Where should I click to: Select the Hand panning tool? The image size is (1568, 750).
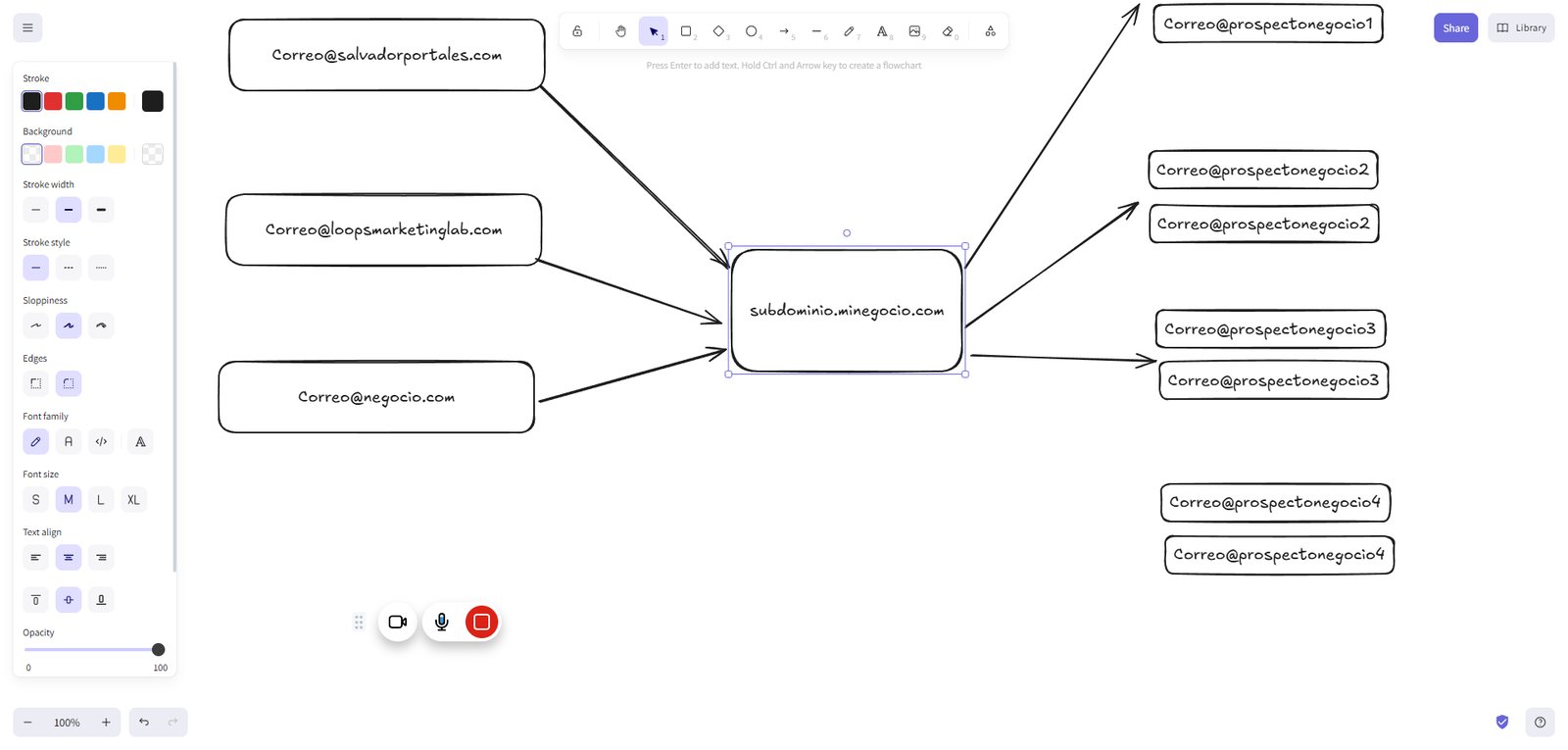pos(620,31)
